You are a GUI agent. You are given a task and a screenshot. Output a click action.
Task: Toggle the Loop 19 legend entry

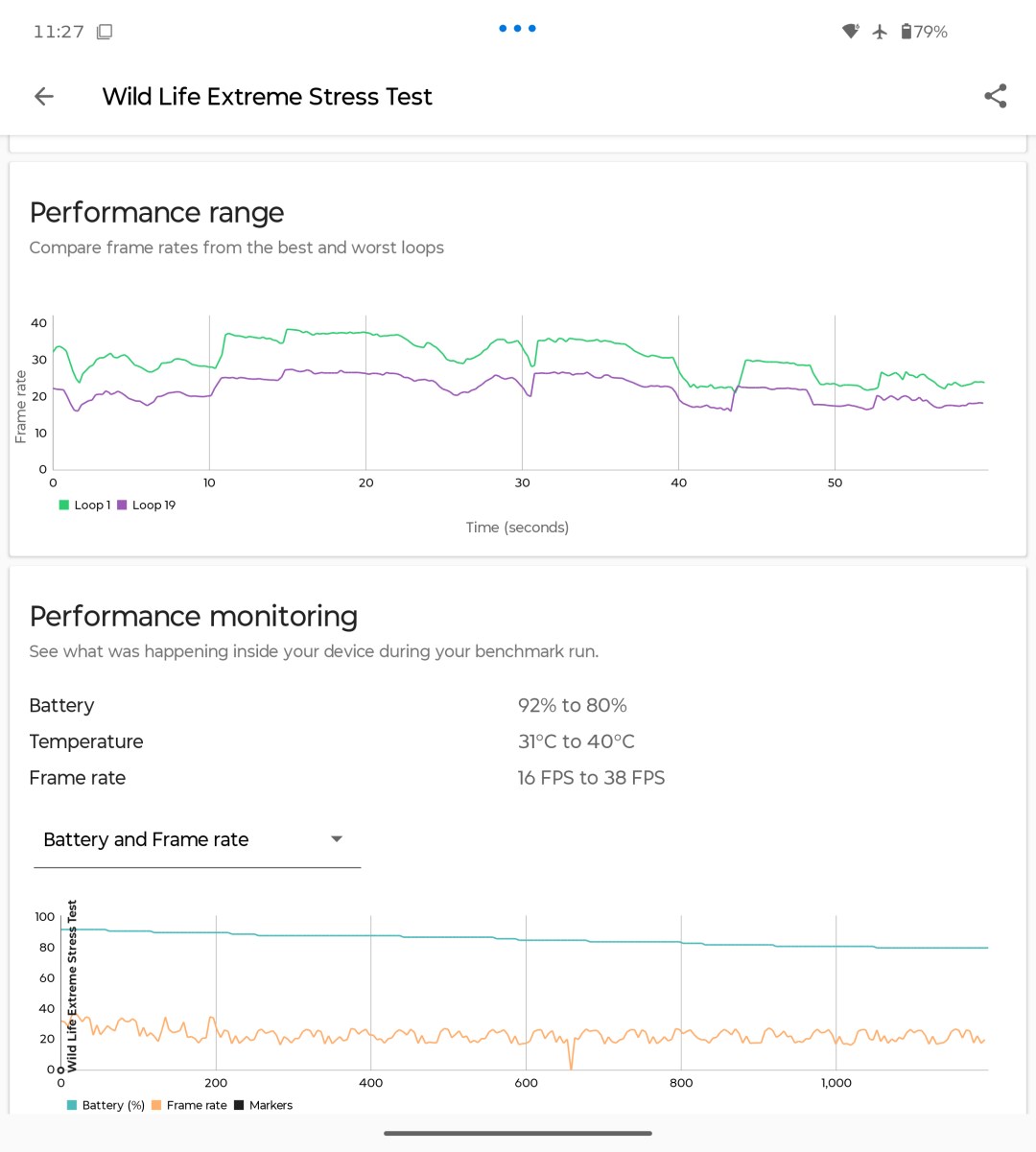pos(147,505)
